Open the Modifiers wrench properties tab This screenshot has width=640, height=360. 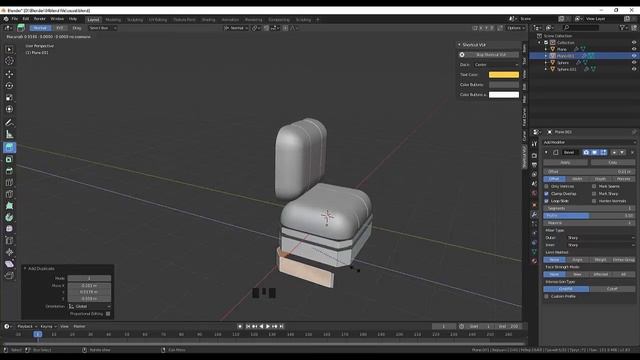(x=534, y=214)
